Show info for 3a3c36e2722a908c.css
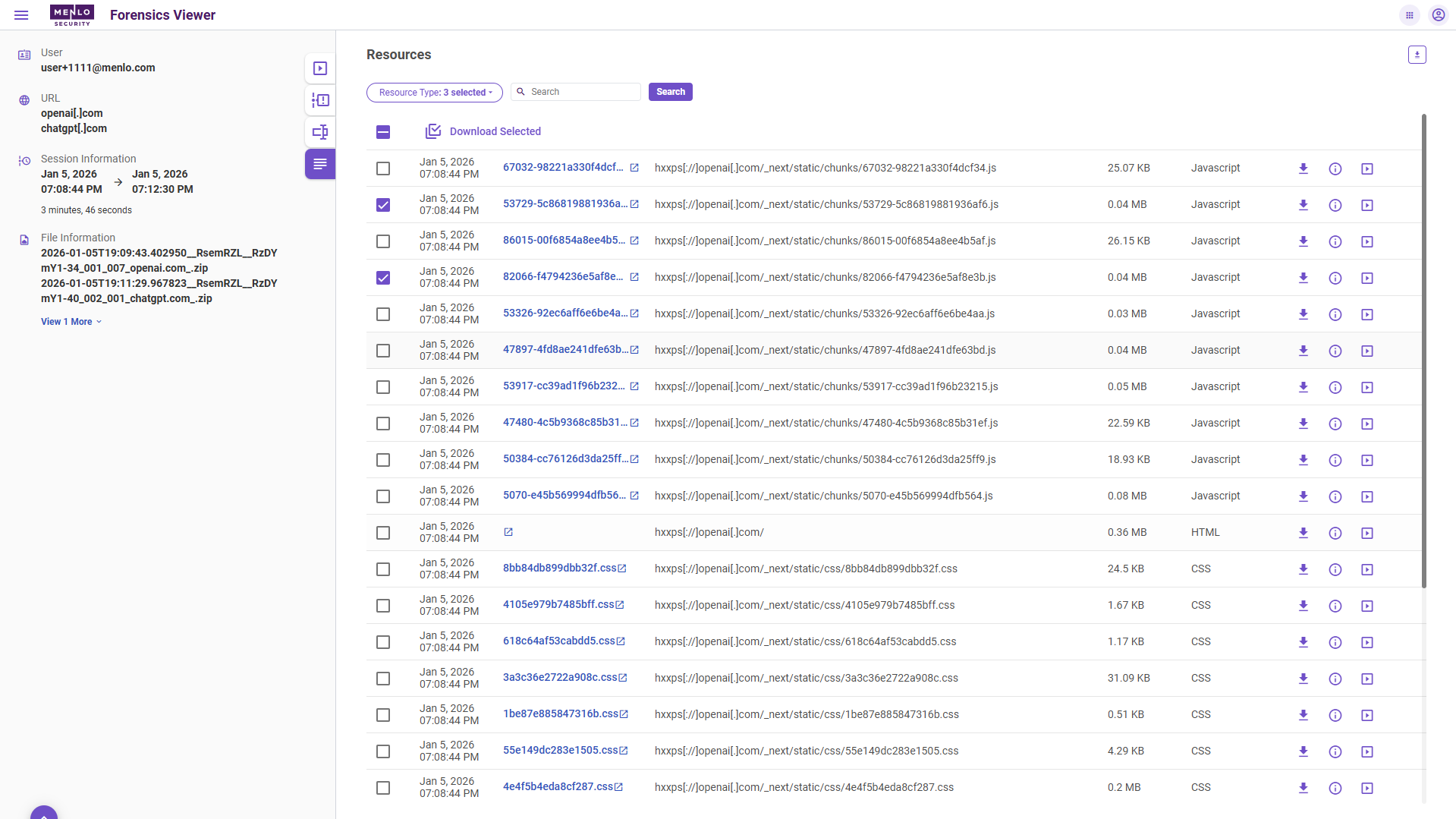Screen dimensions: 1456x819 (x=1335, y=679)
